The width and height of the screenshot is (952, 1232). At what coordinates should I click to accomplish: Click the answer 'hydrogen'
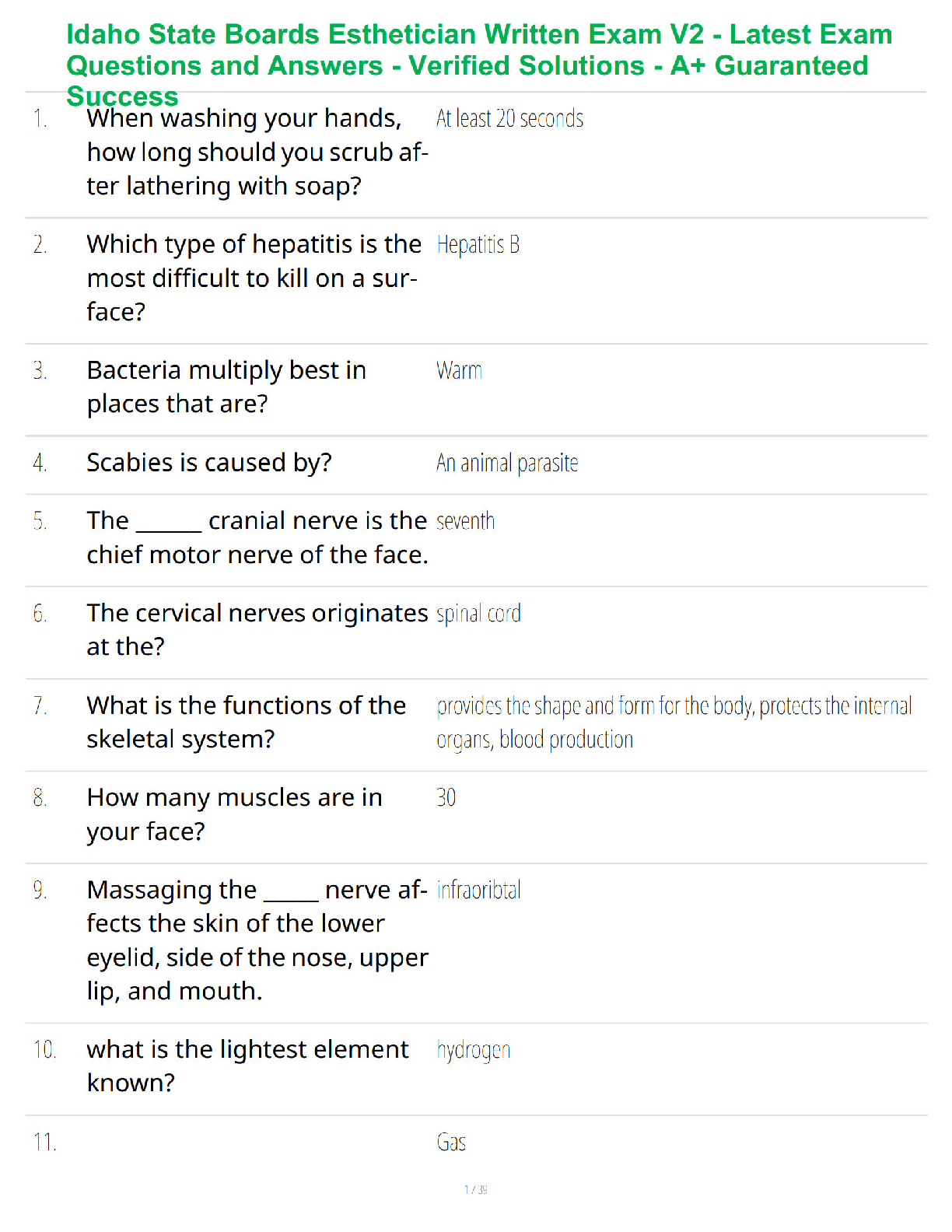coord(473,1050)
